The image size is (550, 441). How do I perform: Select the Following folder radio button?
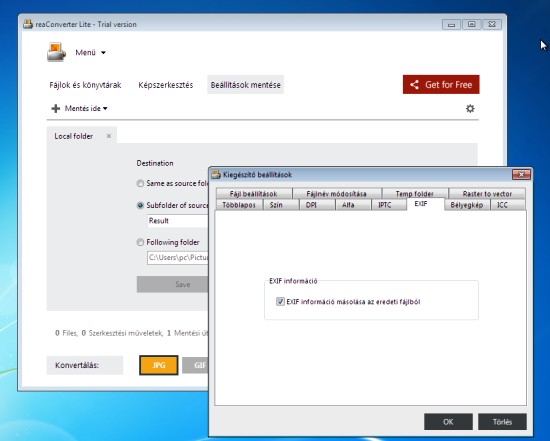(140, 242)
